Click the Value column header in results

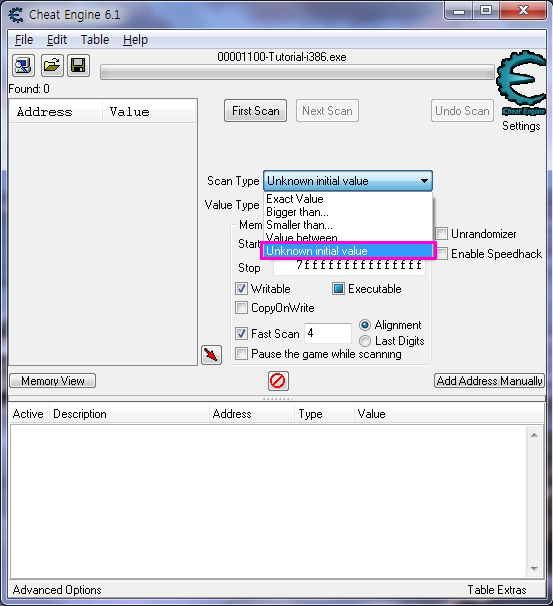pyautogui.click(x=149, y=112)
